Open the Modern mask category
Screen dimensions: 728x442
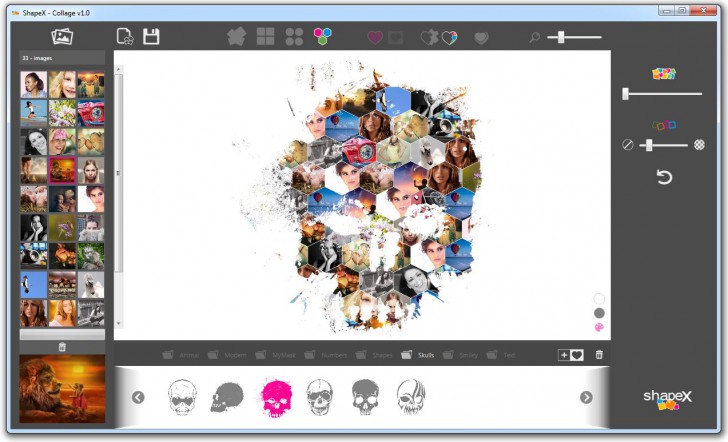click(x=227, y=355)
